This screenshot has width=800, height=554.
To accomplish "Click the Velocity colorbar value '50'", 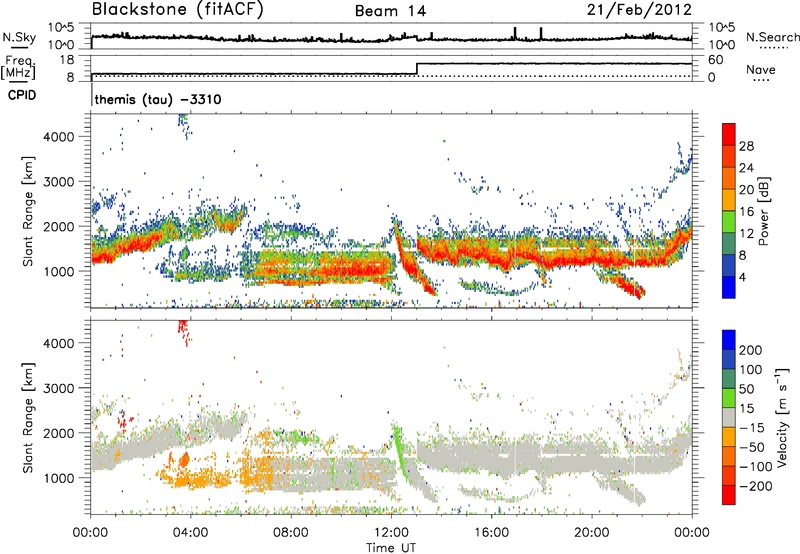I will click(x=746, y=389).
